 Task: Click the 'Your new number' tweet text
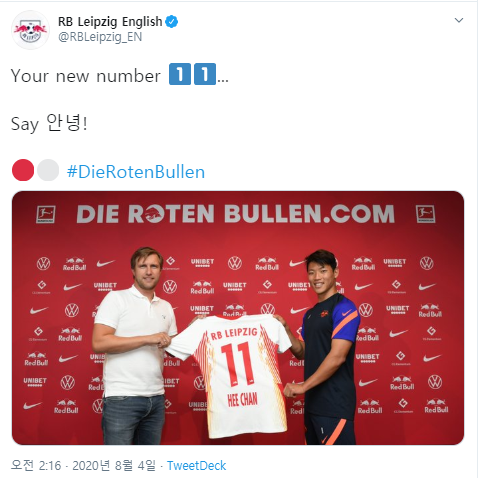(x=86, y=76)
